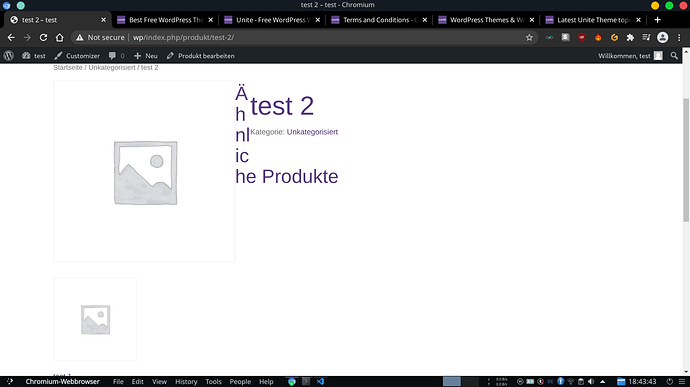Open the Chromium profile avatar menu
This screenshot has width=690, height=387.
coord(662,38)
